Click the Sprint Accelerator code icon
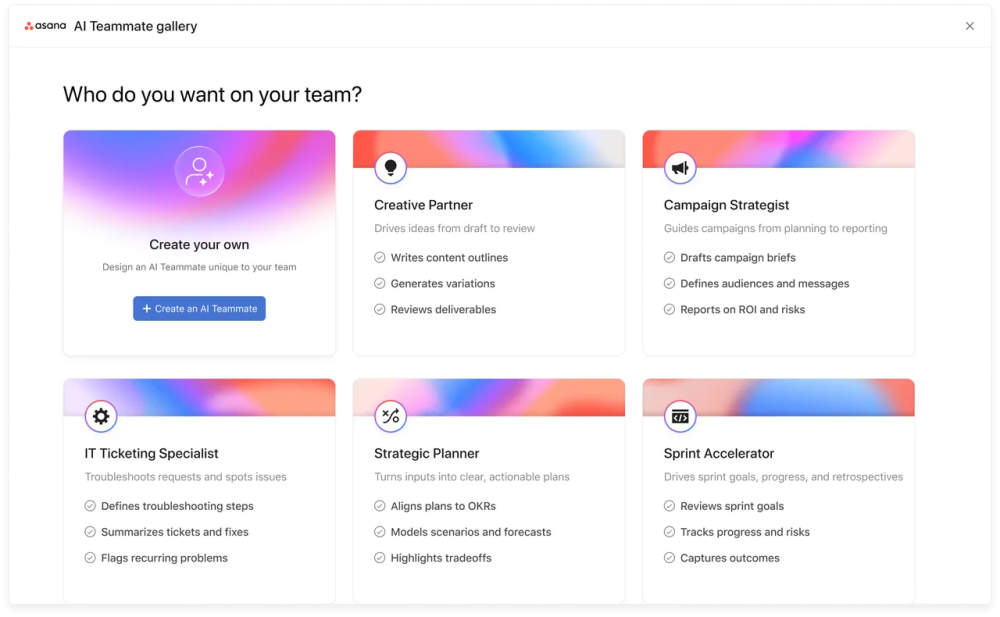Viewport: 1000px width, 617px height. coord(680,416)
